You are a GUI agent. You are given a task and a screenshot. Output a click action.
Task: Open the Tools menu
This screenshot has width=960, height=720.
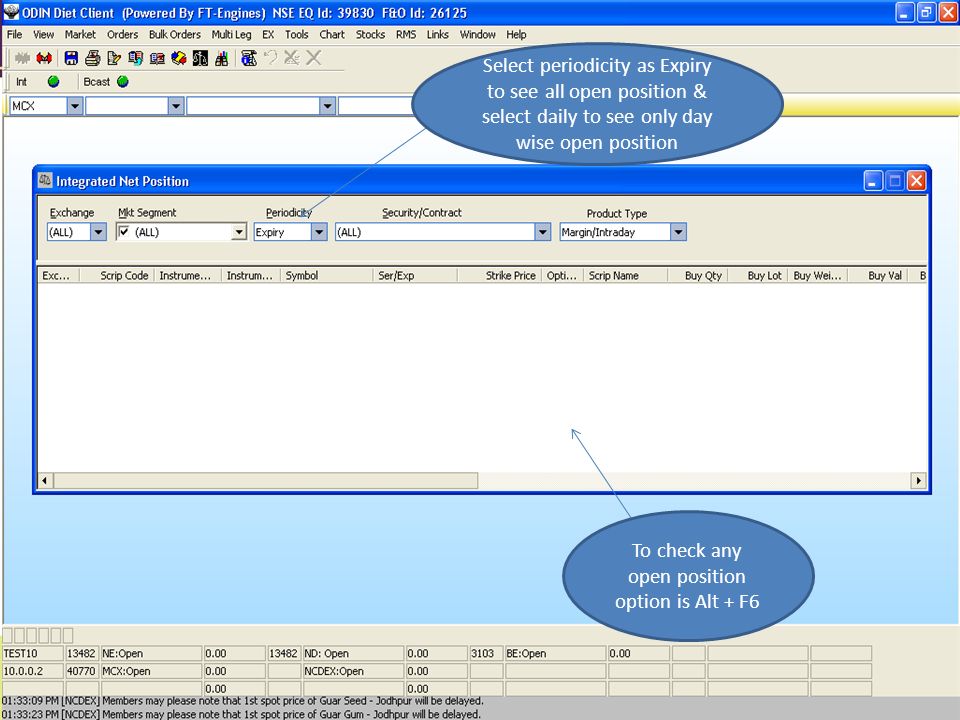[296, 34]
